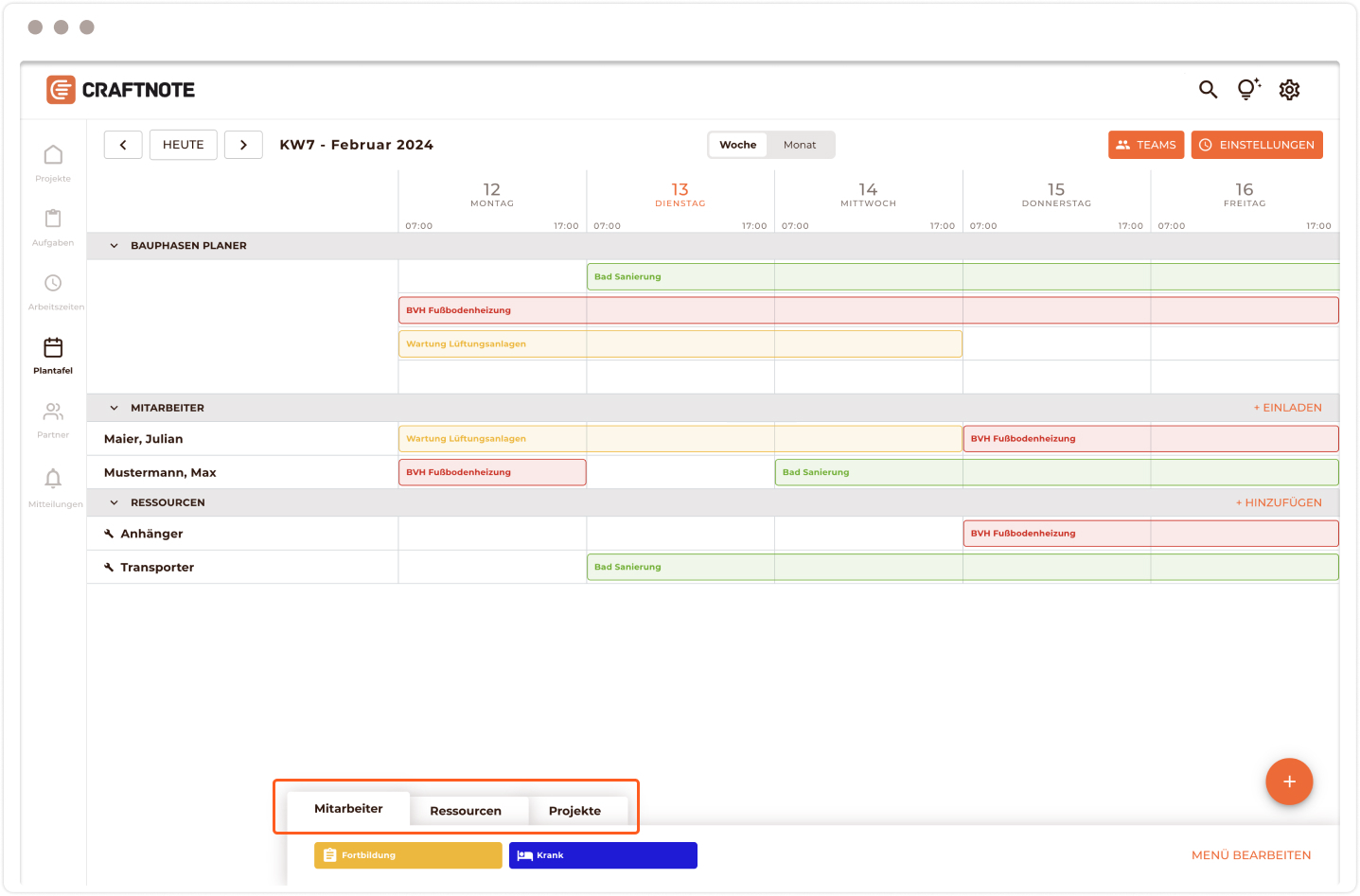Click the Teams button
This screenshot has height=896, width=1360.
click(1145, 145)
